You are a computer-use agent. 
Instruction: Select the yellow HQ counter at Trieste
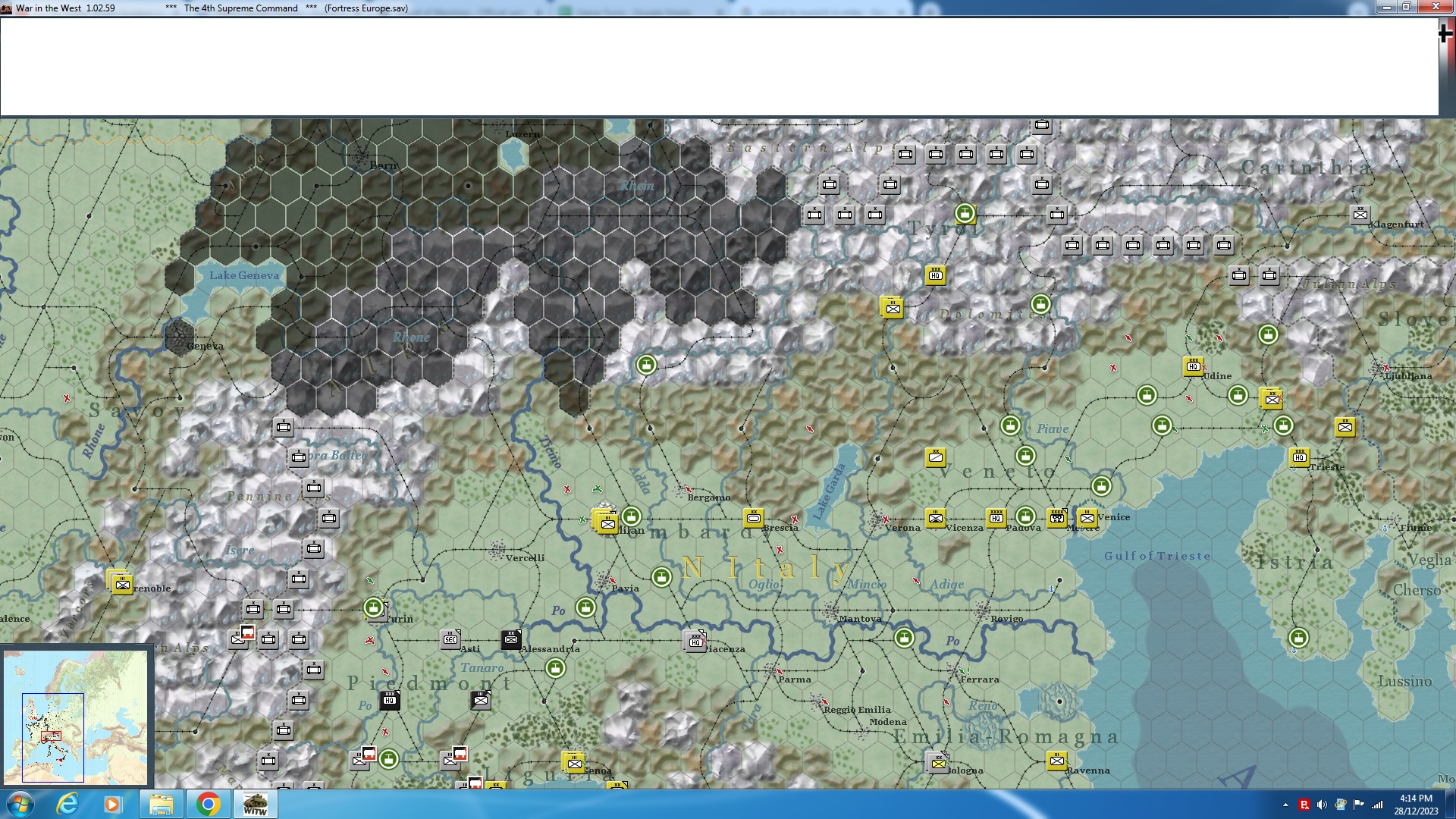click(1299, 457)
